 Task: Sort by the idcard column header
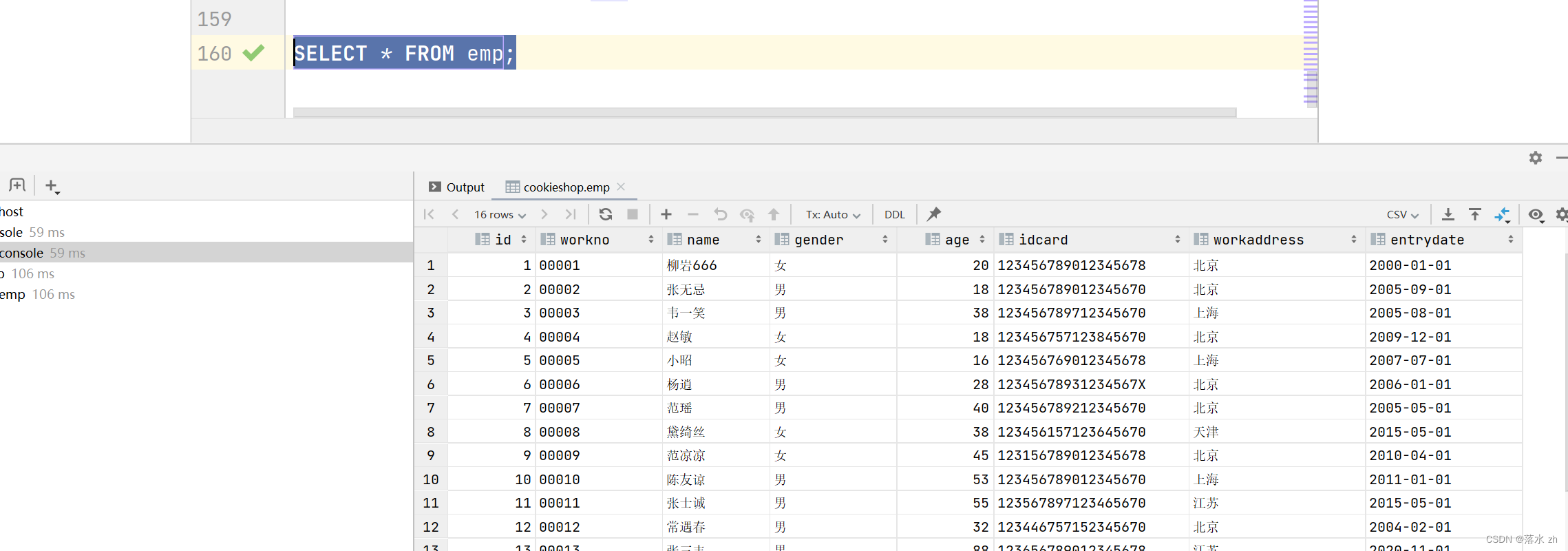[1092, 240]
